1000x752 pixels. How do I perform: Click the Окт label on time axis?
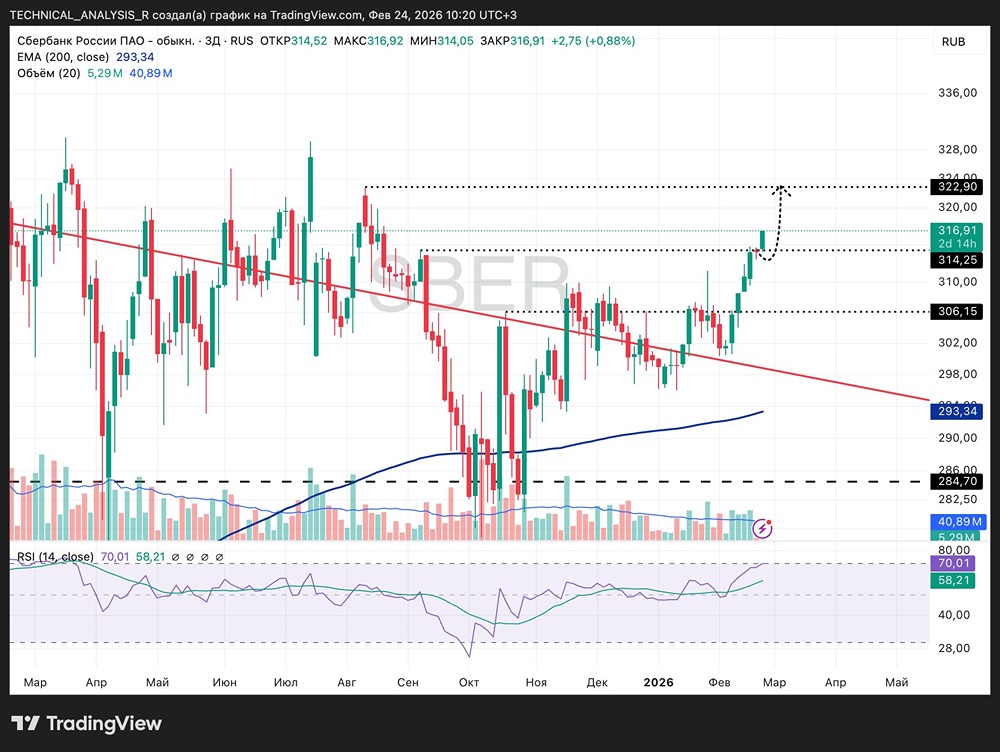point(469,682)
